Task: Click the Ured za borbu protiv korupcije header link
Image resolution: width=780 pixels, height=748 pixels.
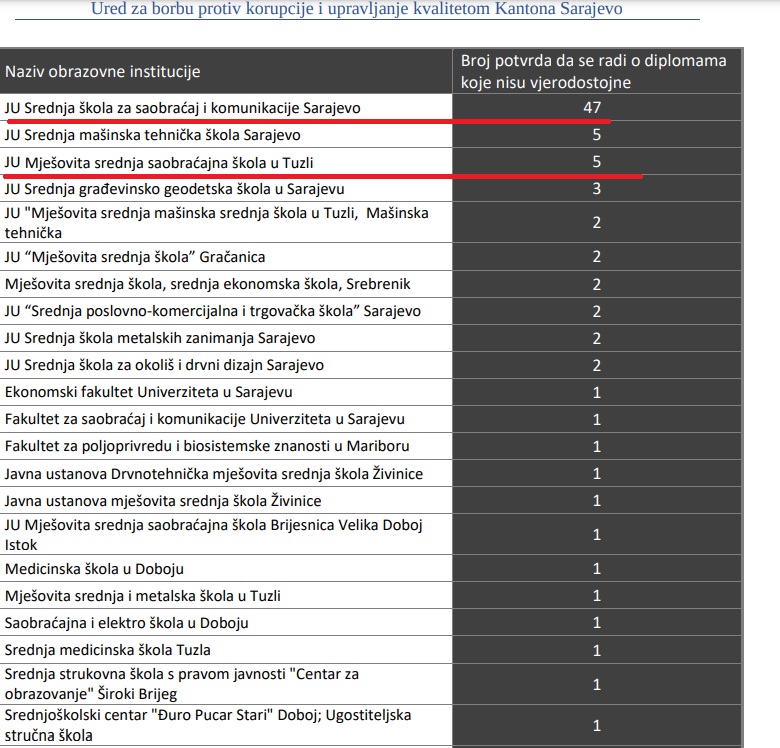Action: tap(357, 8)
